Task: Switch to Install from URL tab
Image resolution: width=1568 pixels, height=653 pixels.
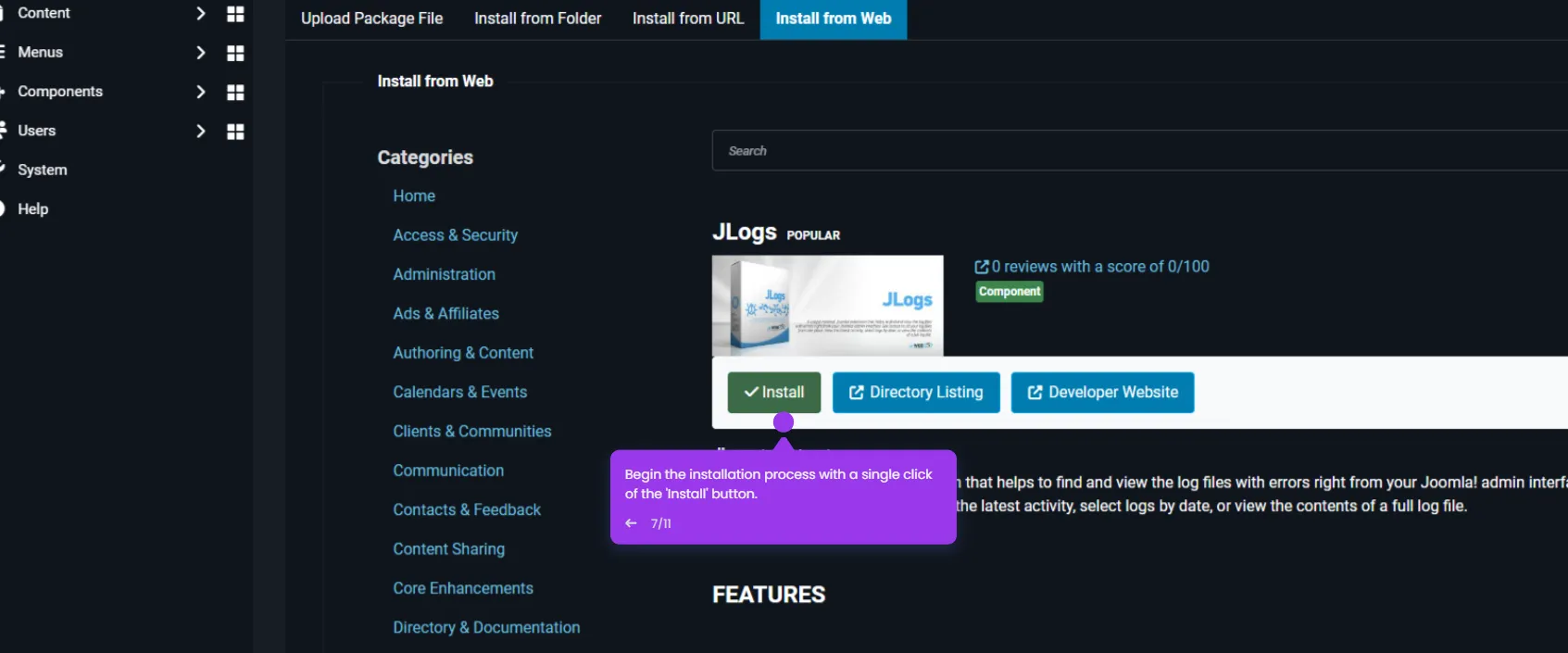Action: [688, 19]
